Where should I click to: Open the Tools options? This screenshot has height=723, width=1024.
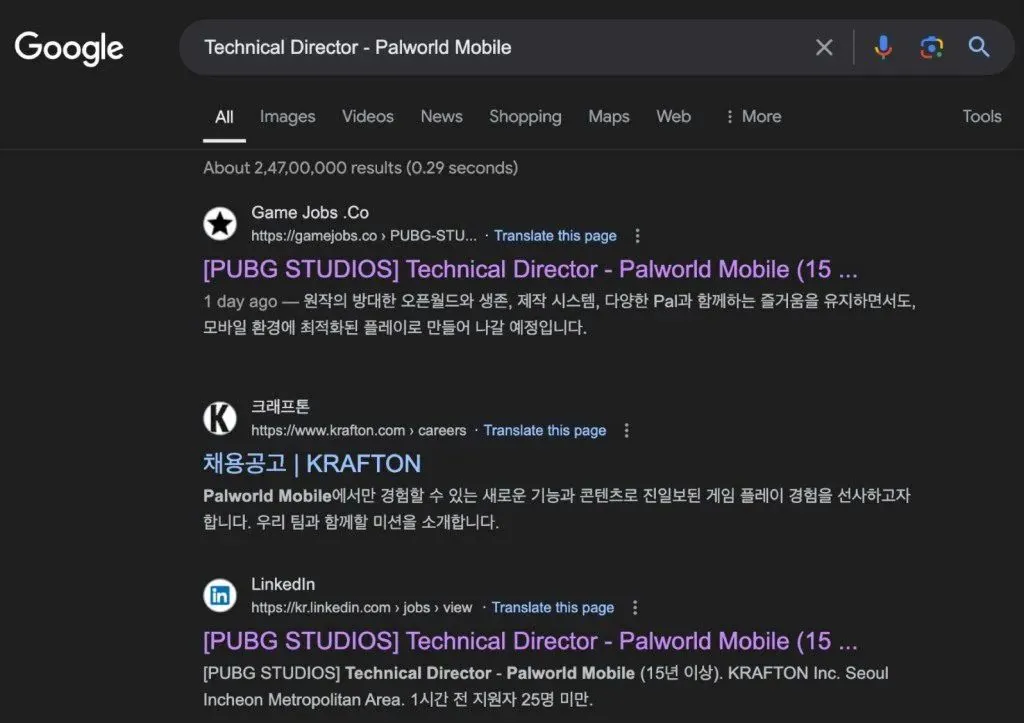(982, 116)
